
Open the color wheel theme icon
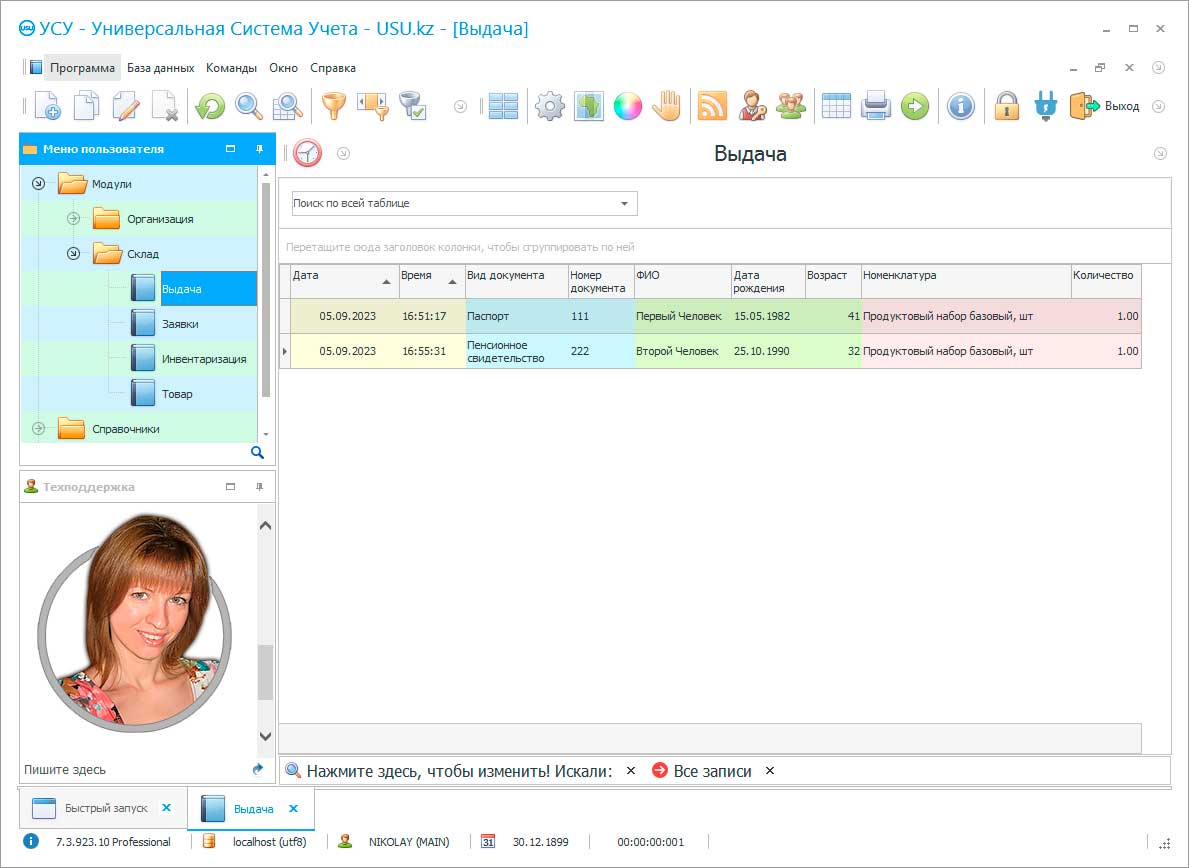point(628,106)
